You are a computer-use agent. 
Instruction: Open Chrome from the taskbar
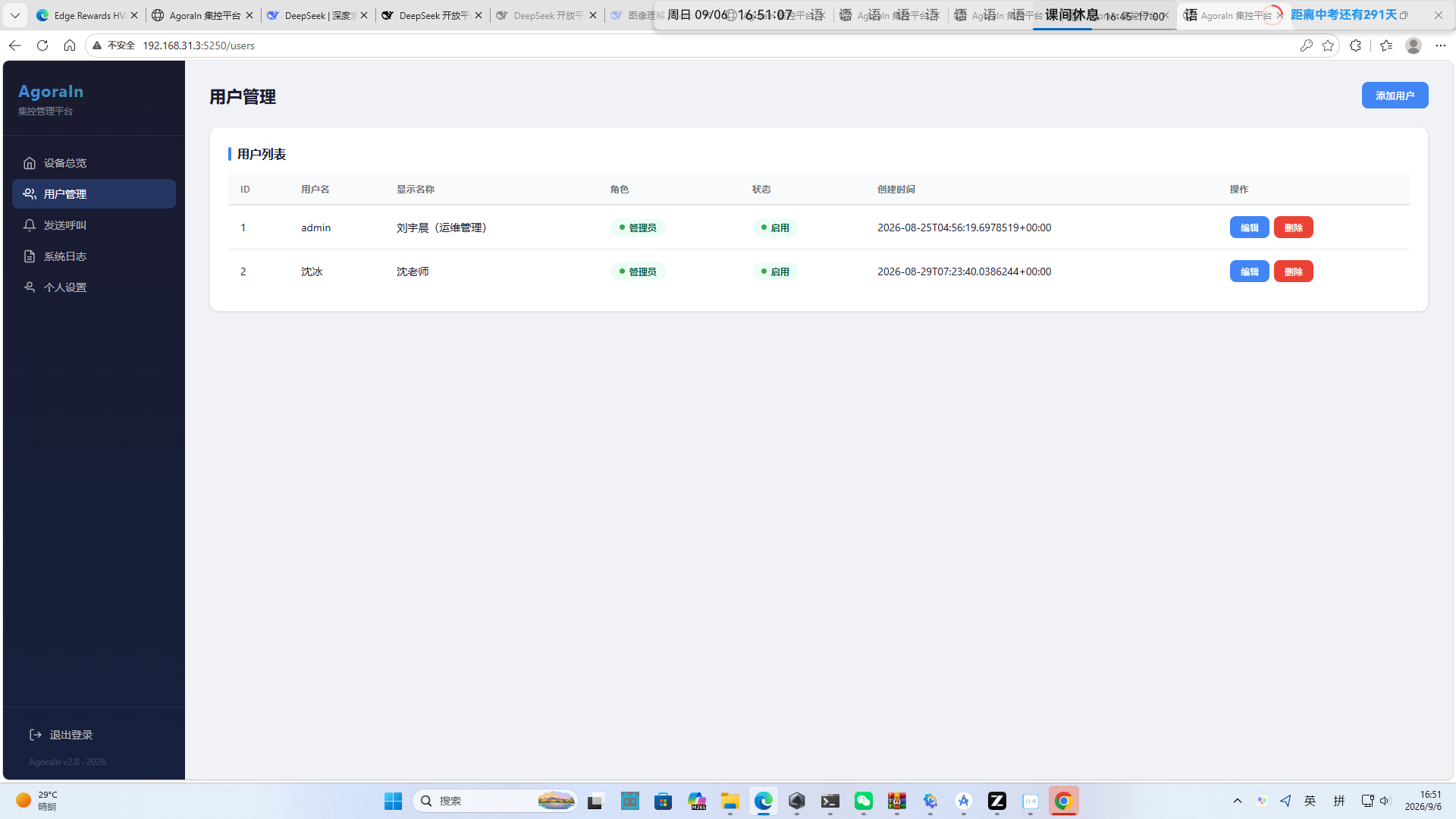click(1064, 801)
